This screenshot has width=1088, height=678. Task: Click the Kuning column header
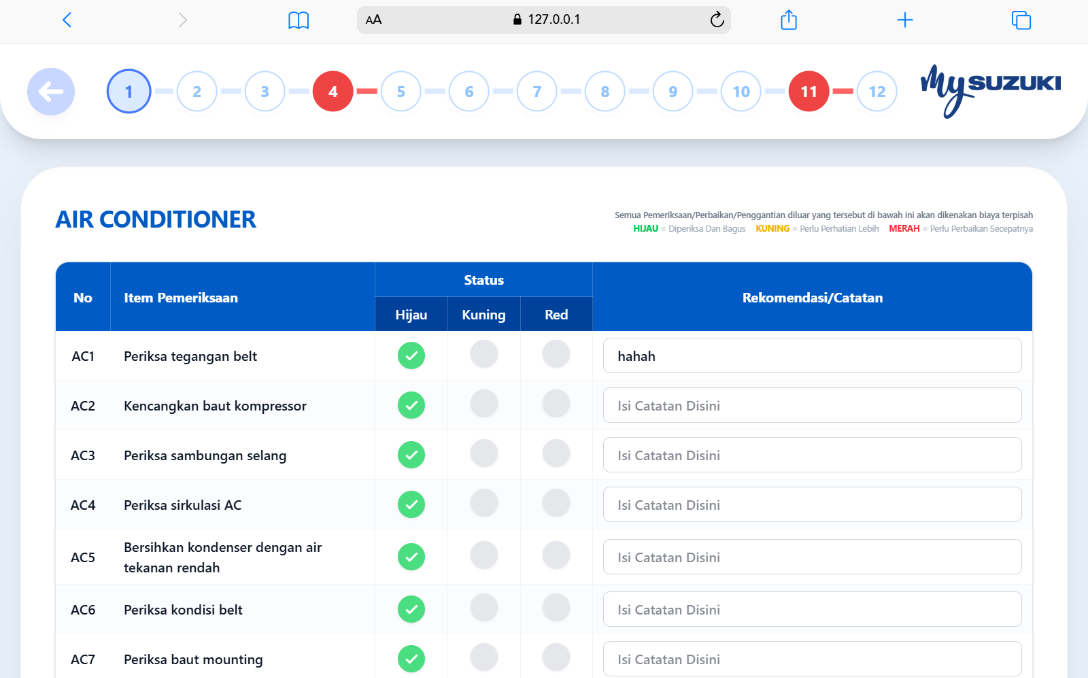tap(484, 314)
